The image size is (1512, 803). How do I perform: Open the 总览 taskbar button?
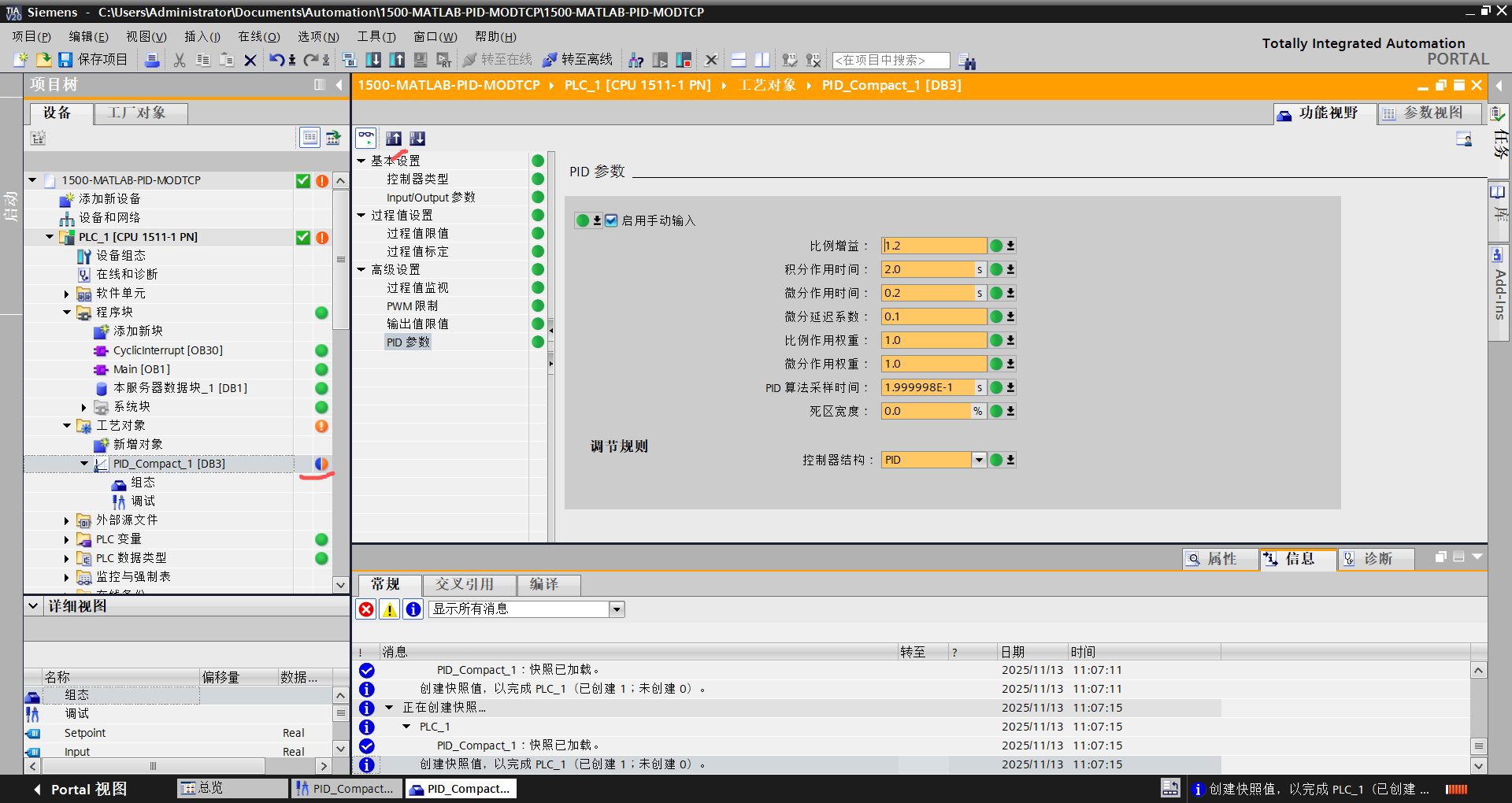[x=233, y=788]
